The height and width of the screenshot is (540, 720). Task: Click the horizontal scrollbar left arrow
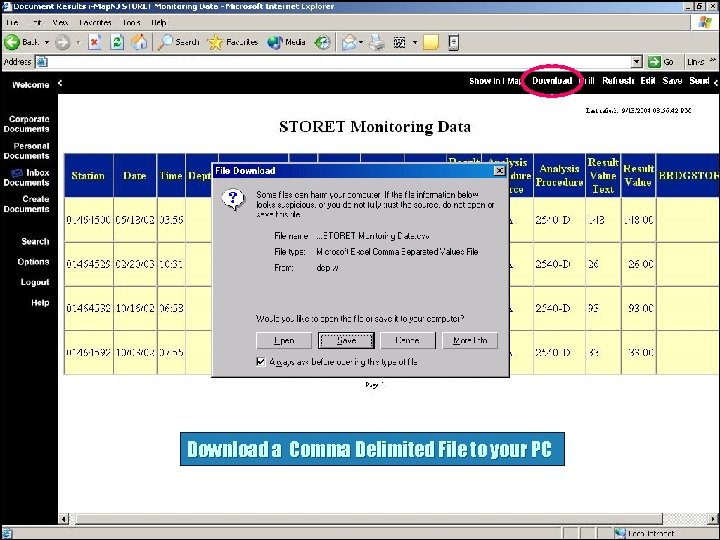click(64, 519)
